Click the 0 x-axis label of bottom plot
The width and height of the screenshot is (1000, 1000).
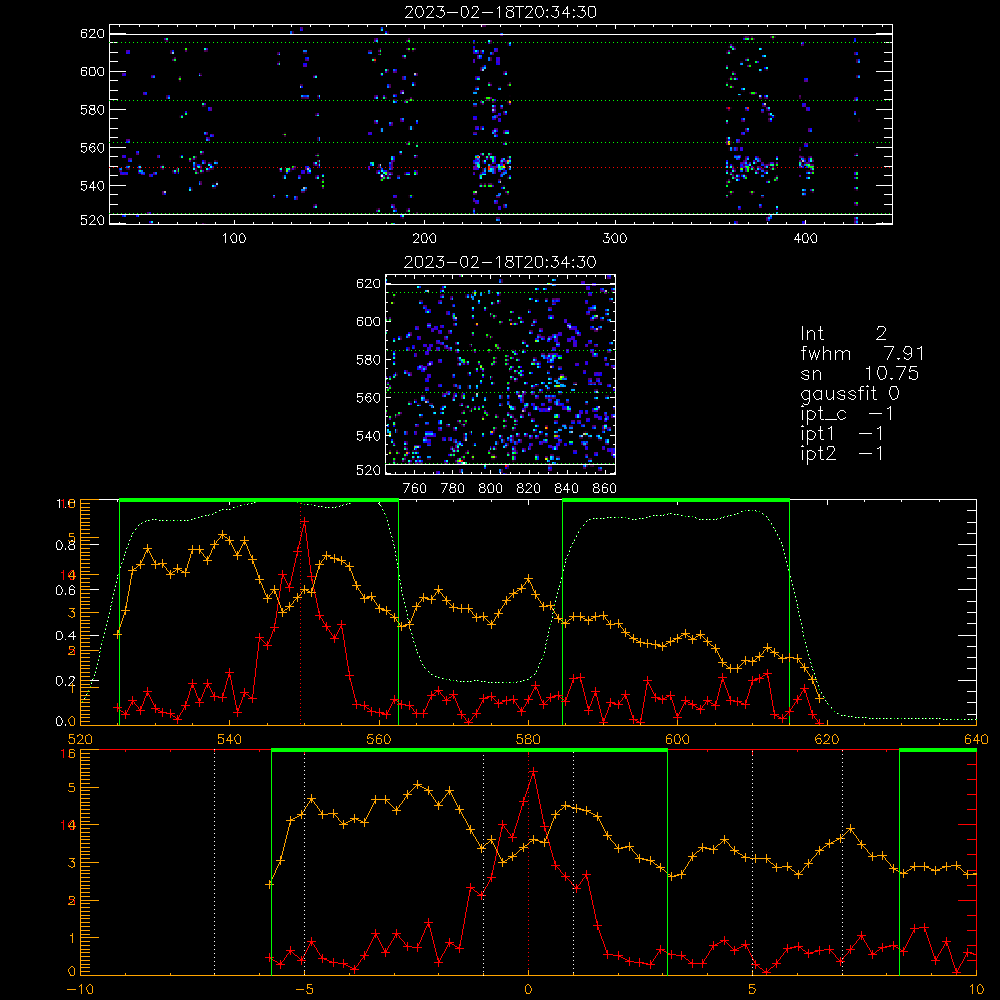pyautogui.click(x=528, y=990)
